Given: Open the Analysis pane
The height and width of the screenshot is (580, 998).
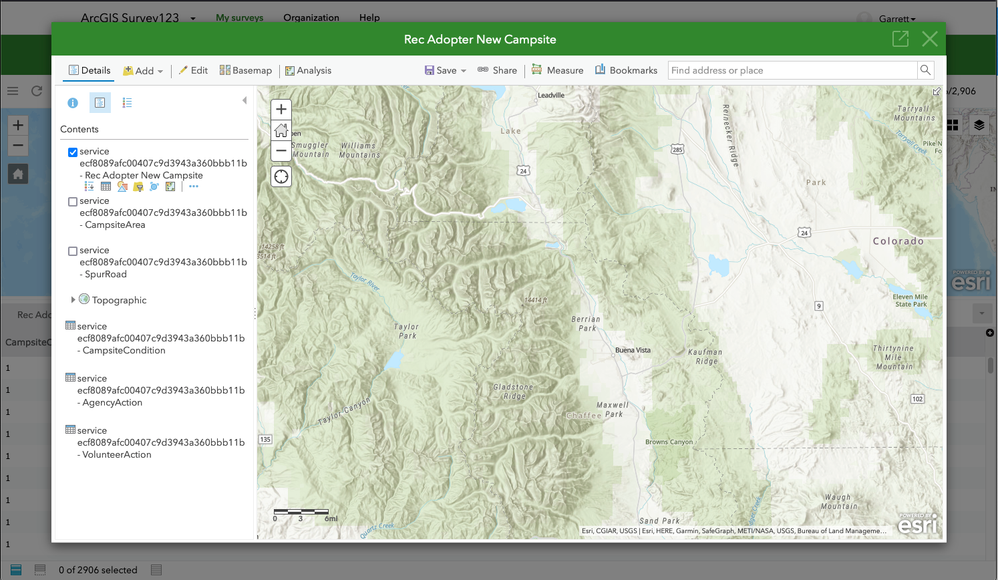Looking at the screenshot, I should coord(308,71).
